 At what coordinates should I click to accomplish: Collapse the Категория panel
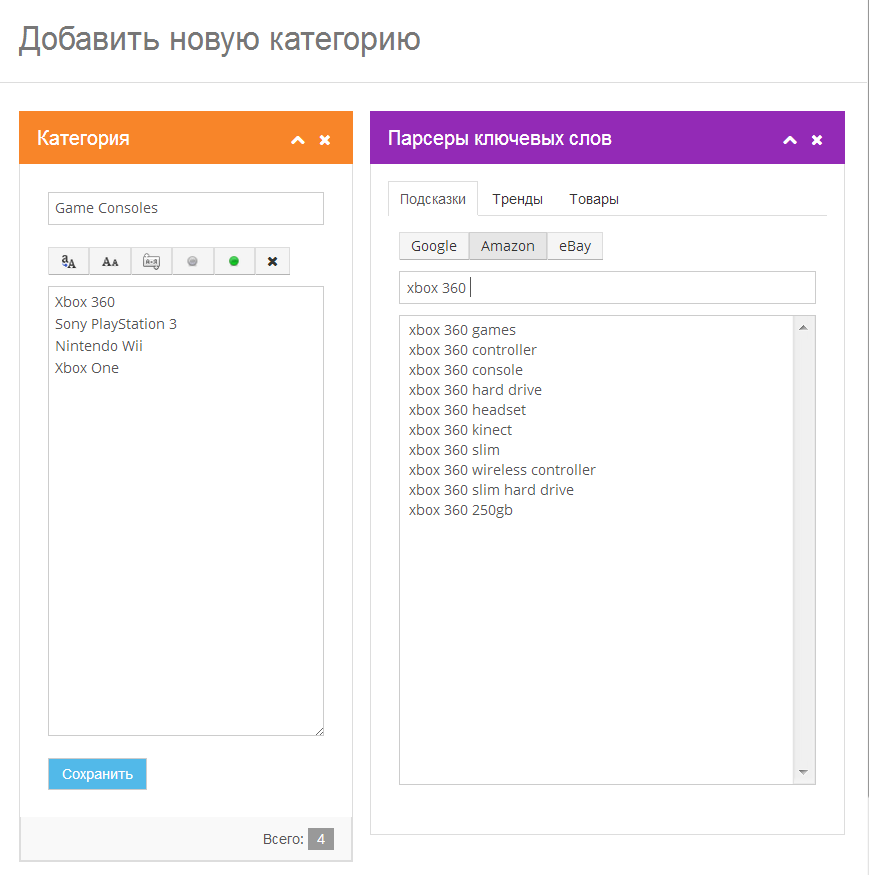[297, 140]
